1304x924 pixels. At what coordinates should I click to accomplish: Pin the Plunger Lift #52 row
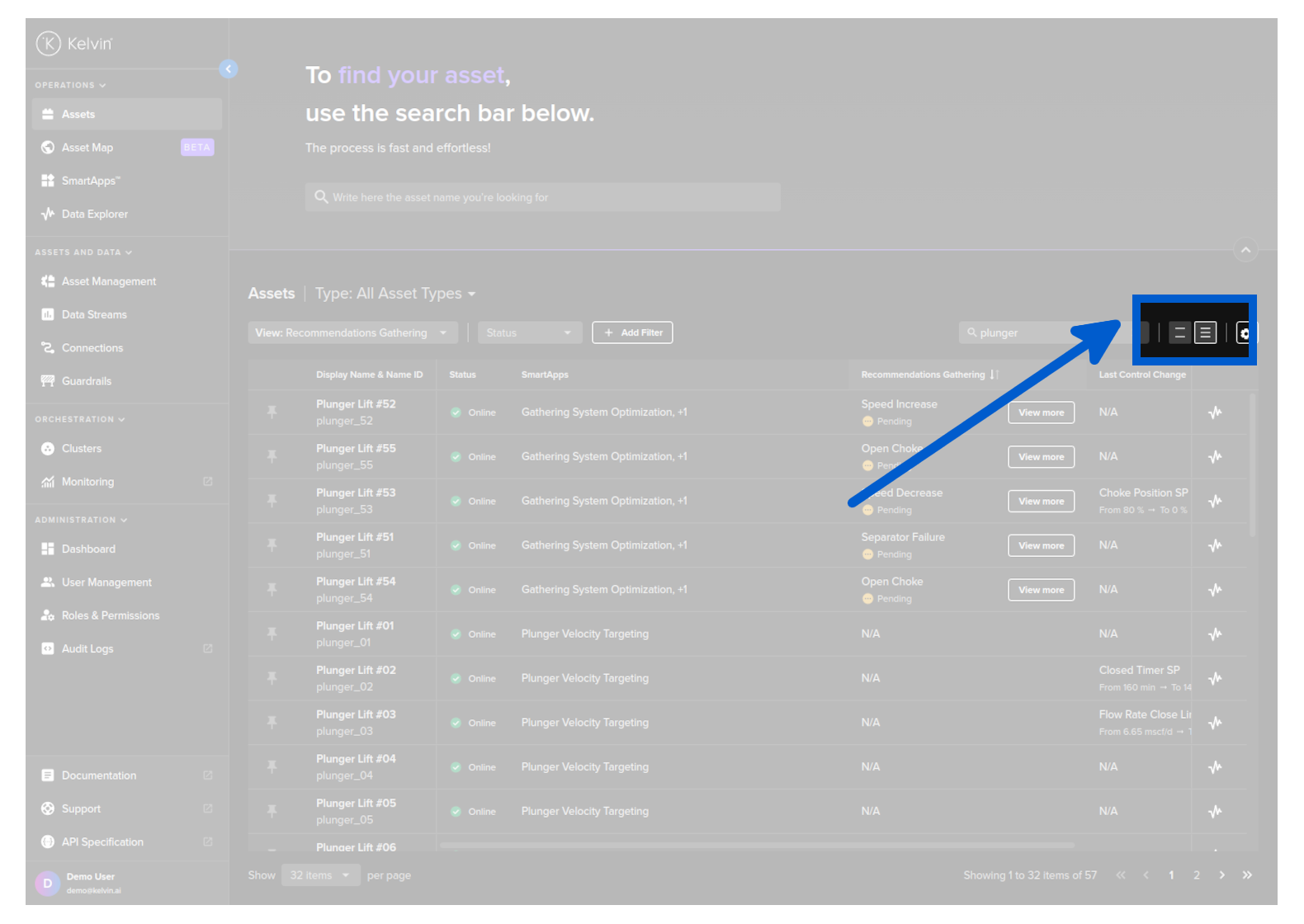coord(272,412)
